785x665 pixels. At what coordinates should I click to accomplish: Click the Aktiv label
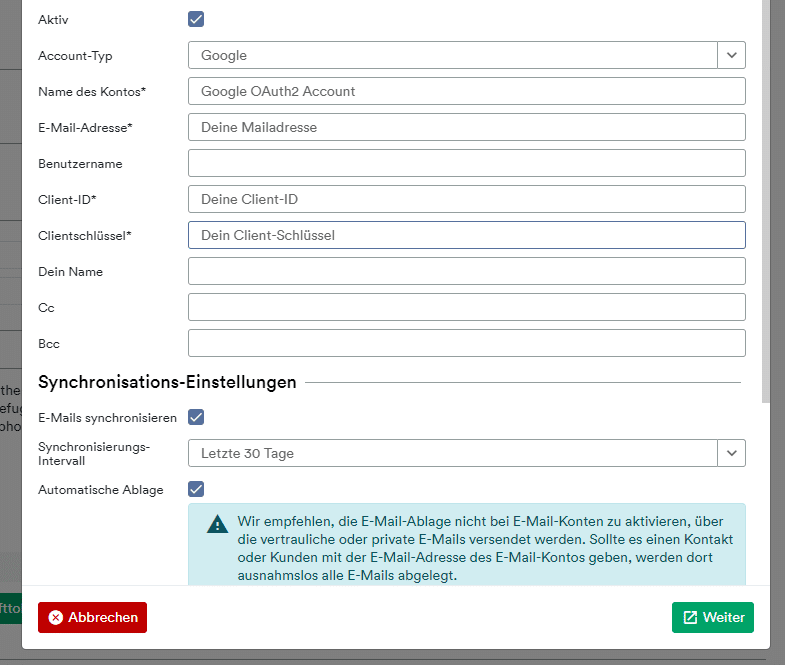pyautogui.click(x=53, y=20)
